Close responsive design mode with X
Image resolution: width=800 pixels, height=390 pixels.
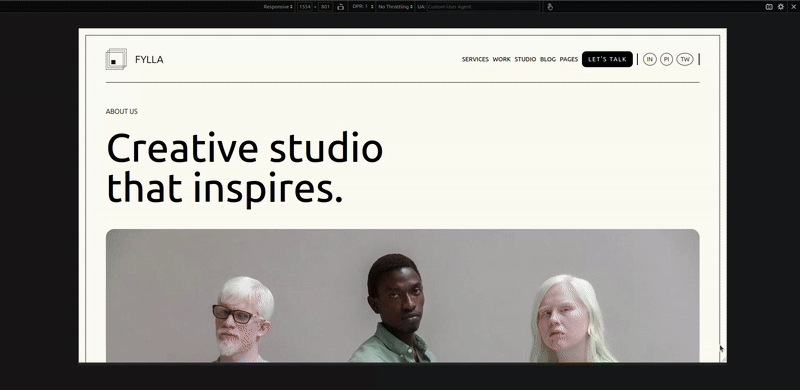(x=793, y=7)
